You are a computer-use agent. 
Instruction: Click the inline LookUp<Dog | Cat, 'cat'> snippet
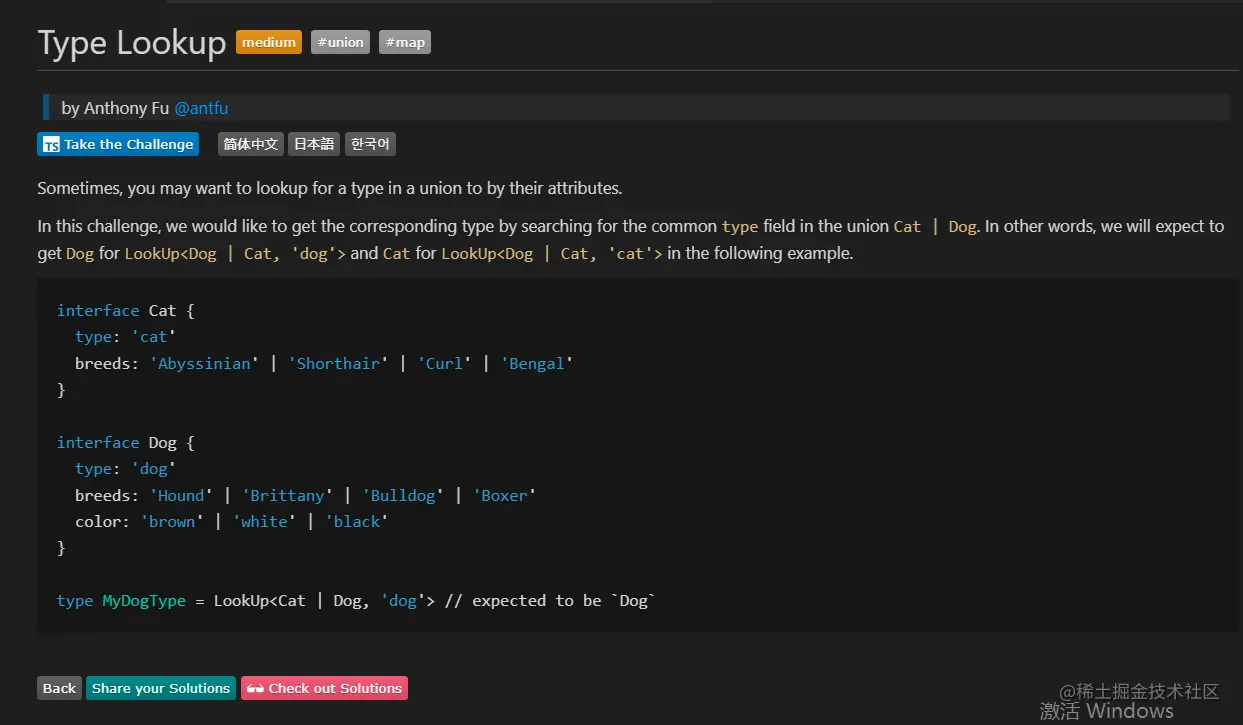[x=551, y=253]
